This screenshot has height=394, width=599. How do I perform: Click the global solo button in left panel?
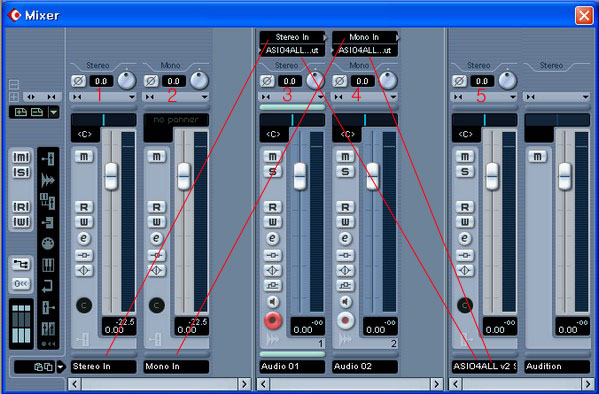21,172
